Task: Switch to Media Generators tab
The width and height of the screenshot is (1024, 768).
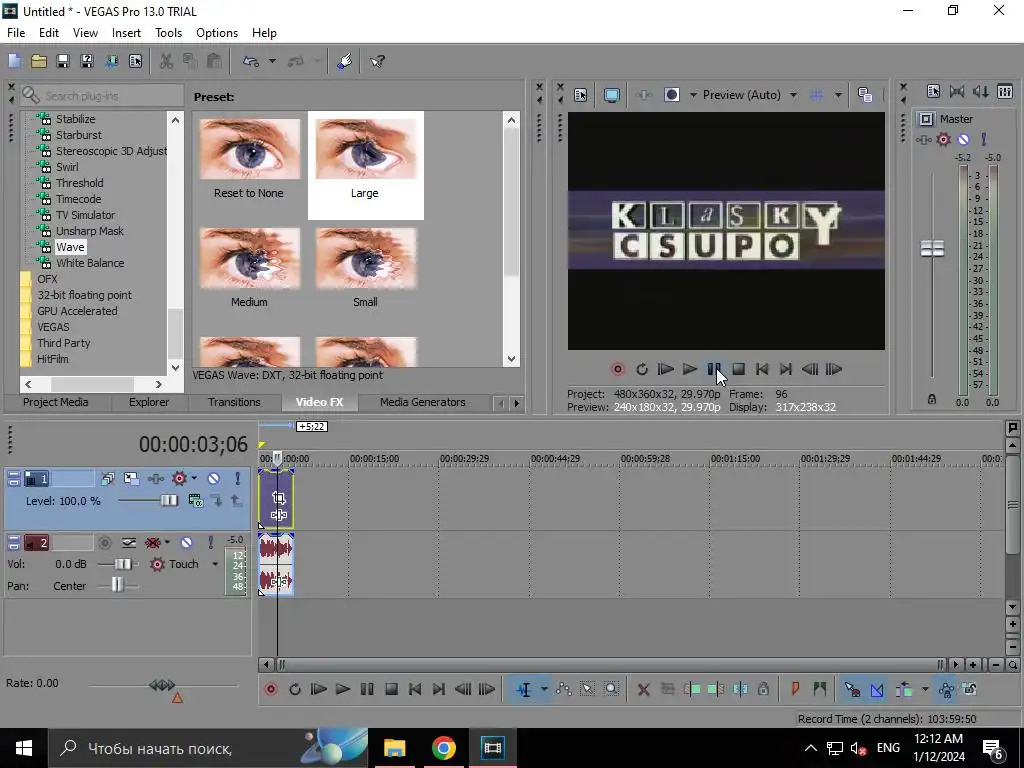Action: click(423, 402)
